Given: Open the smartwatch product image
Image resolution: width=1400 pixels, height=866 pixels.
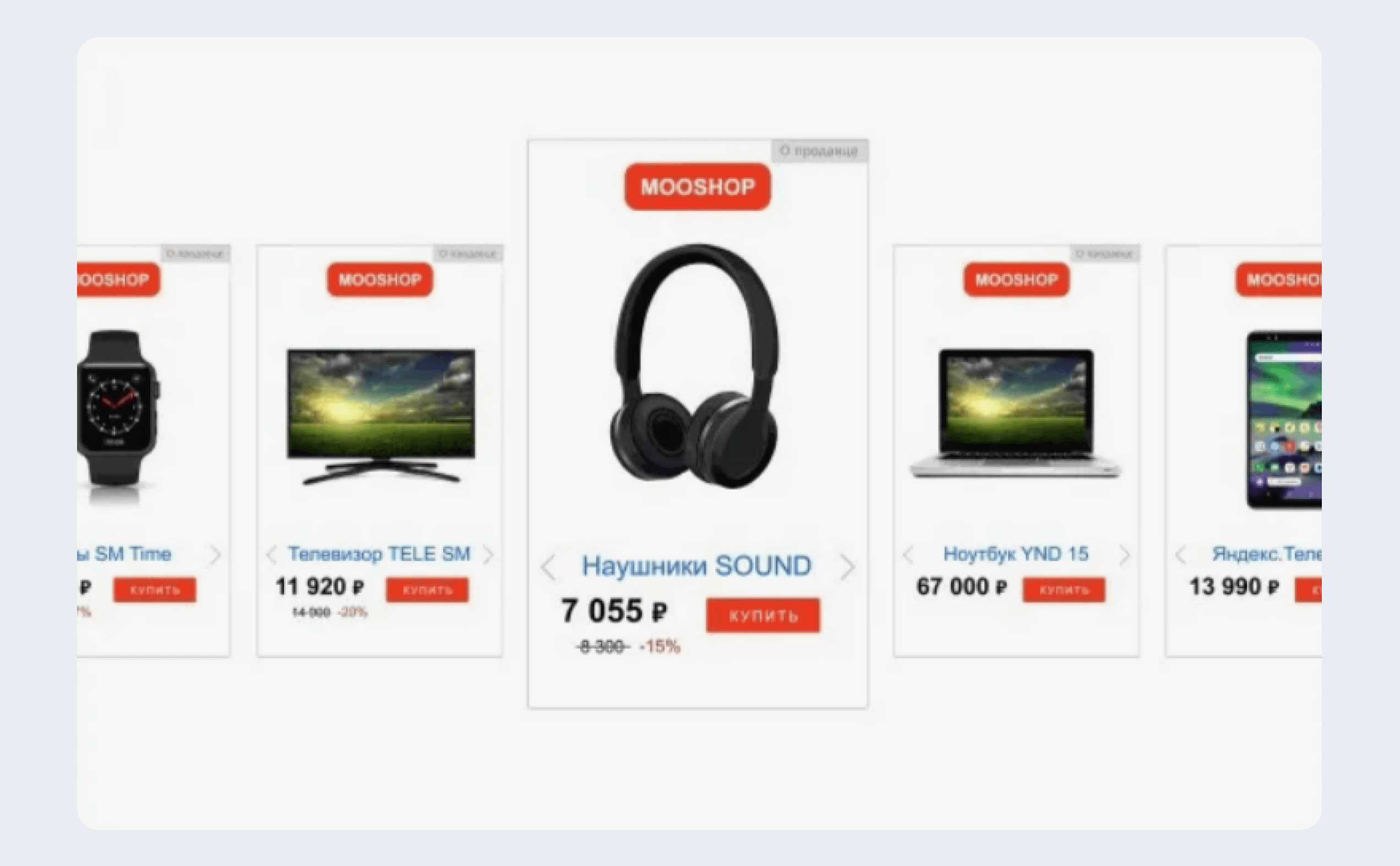Looking at the screenshot, I should [x=118, y=416].
